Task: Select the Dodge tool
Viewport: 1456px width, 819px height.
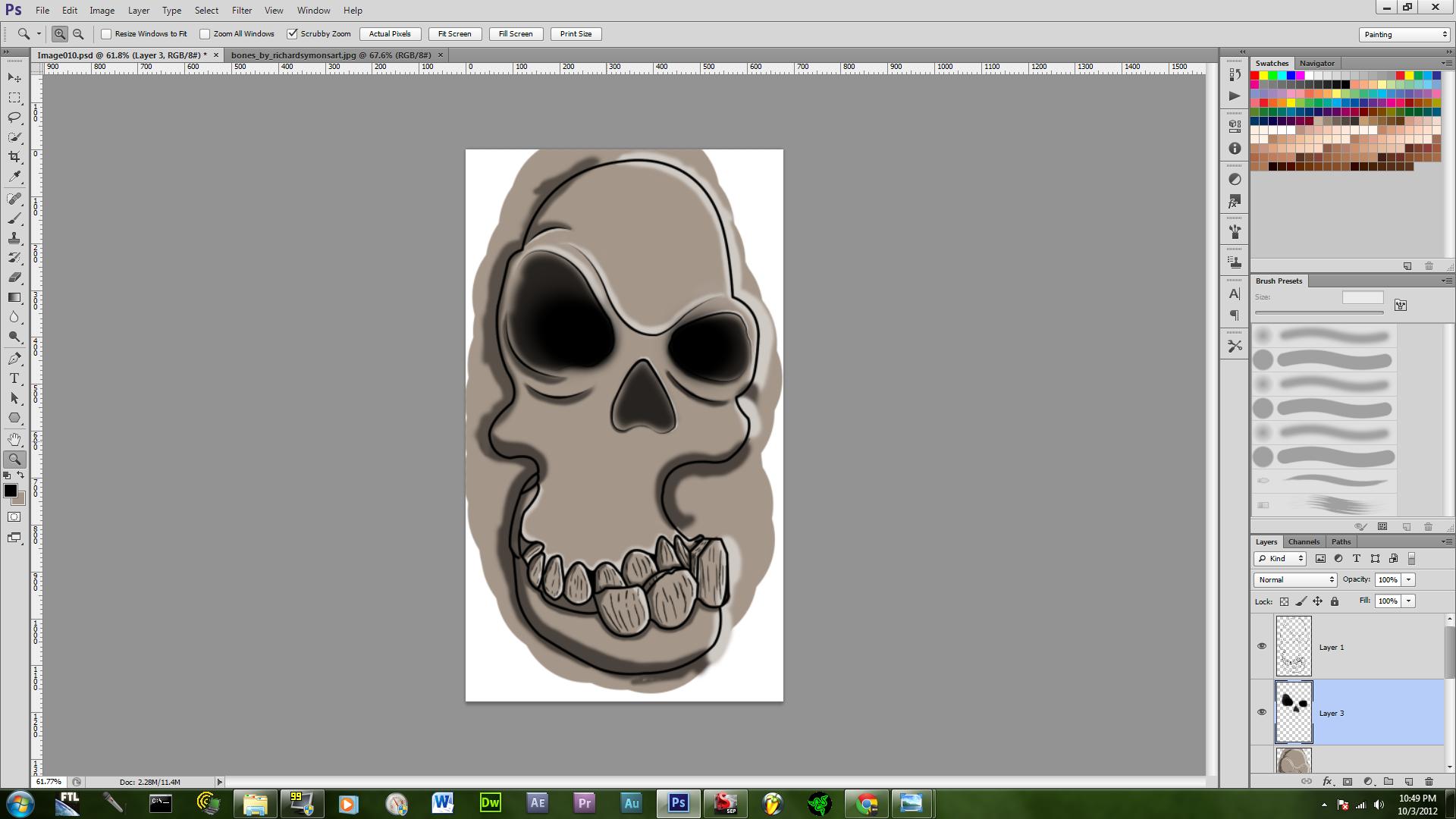Action: pos(14,337)
